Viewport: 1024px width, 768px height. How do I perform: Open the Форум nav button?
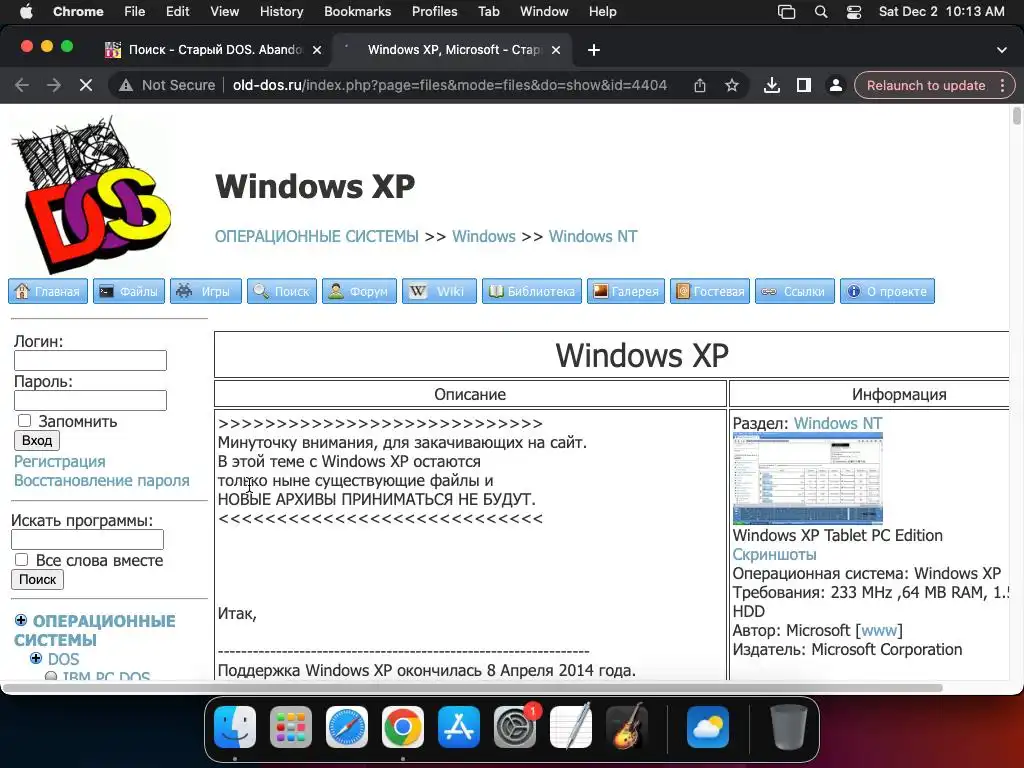[x=359, y=291]
